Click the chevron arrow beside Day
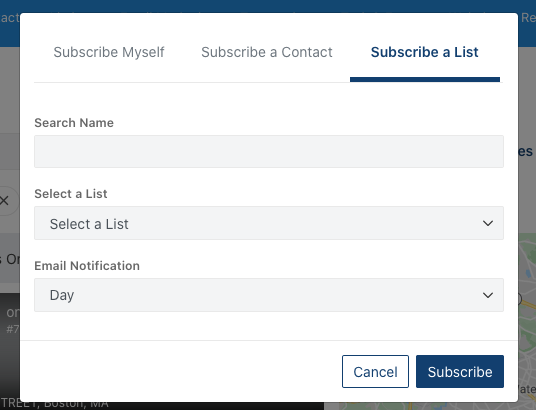Viewport: 536px width, 410px height. coord(488,295)
